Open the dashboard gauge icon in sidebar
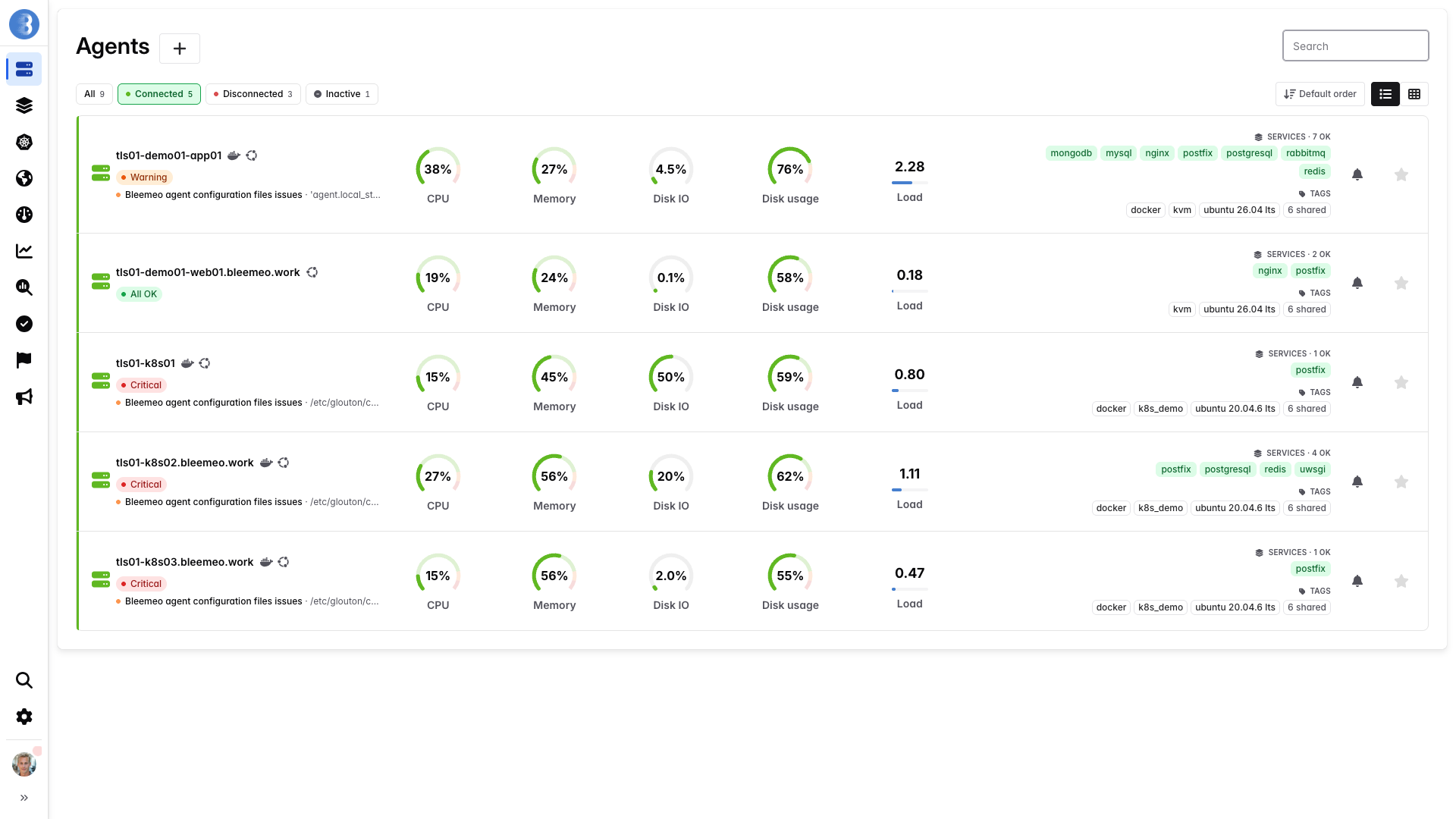This screenshot has width=1456, height=819. tap(24, 215)
